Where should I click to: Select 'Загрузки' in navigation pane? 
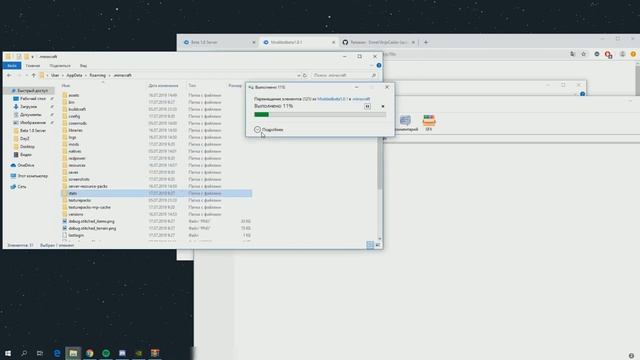[x=28, y=107]
